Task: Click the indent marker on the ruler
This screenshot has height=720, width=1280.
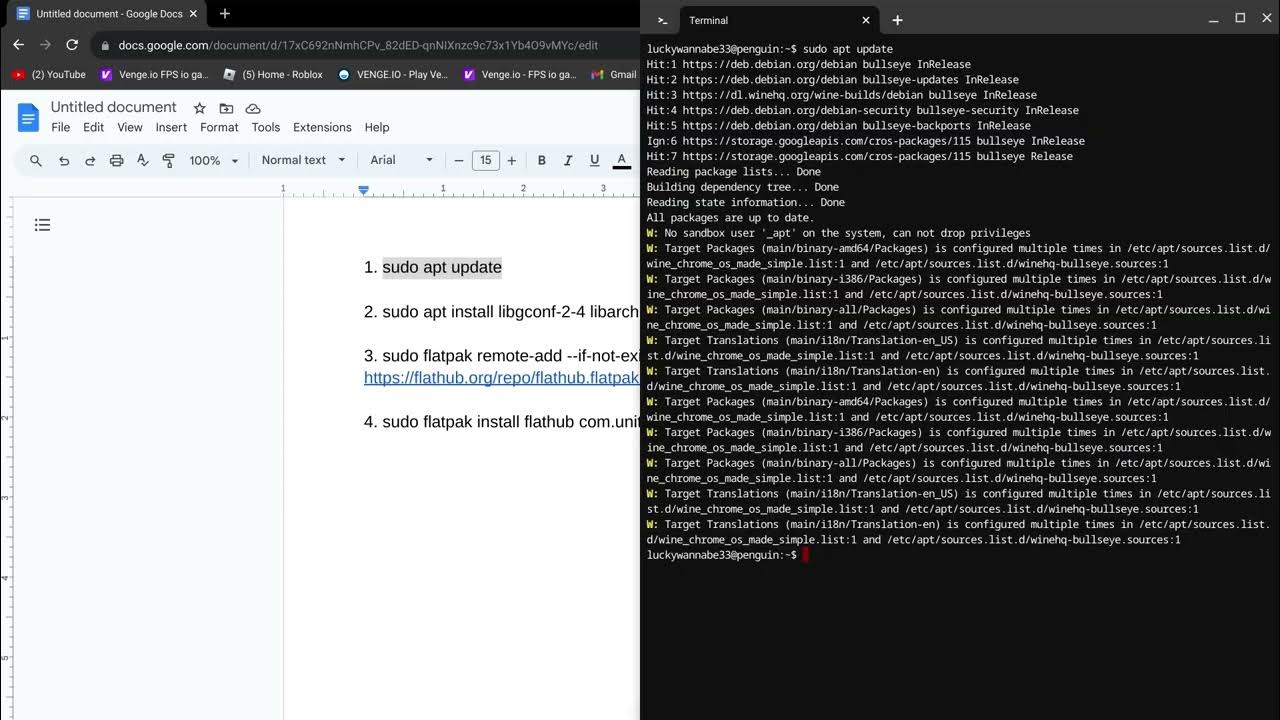Action: tap(363, 189)
